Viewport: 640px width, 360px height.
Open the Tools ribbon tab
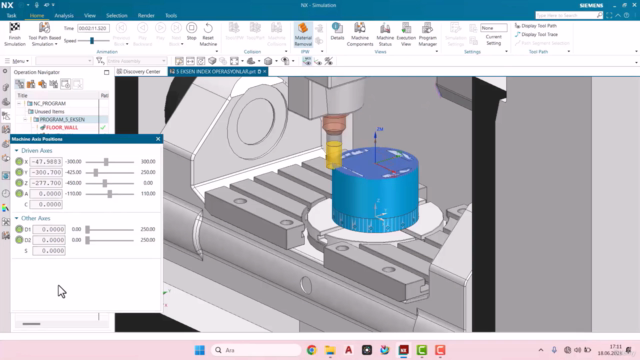click(x=171, y=16)
